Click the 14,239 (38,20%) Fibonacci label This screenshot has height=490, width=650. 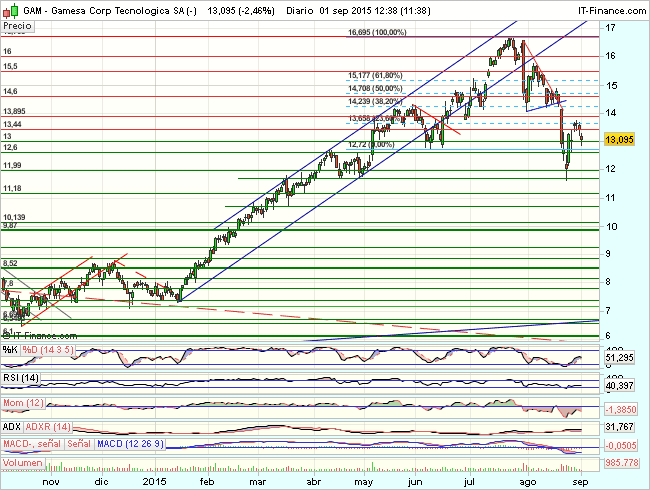[375, 101]
